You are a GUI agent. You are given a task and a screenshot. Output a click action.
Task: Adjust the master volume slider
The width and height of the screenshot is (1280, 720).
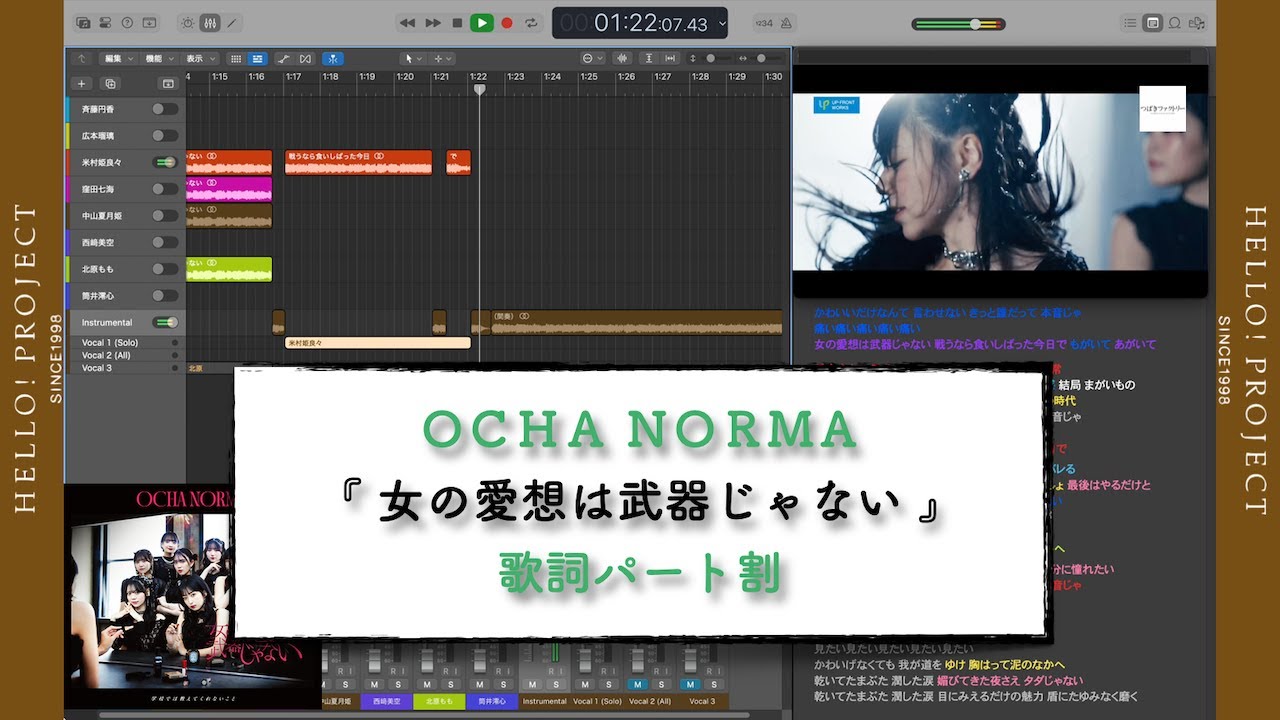pos(959,23)
